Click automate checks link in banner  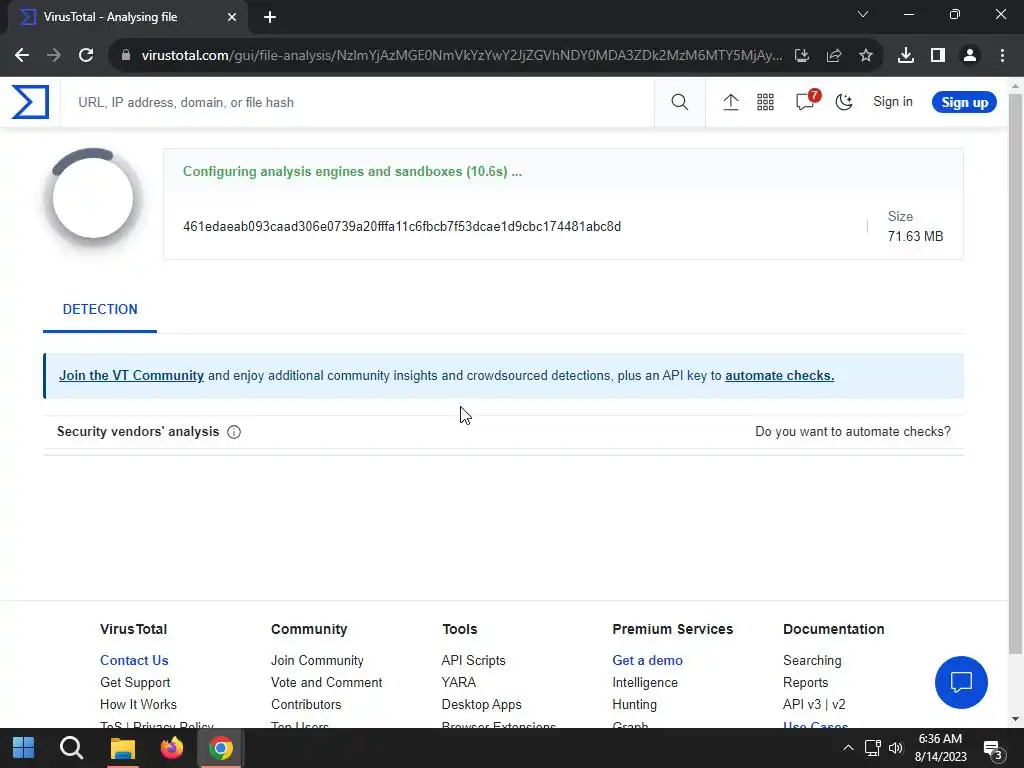tap(779, 376)
